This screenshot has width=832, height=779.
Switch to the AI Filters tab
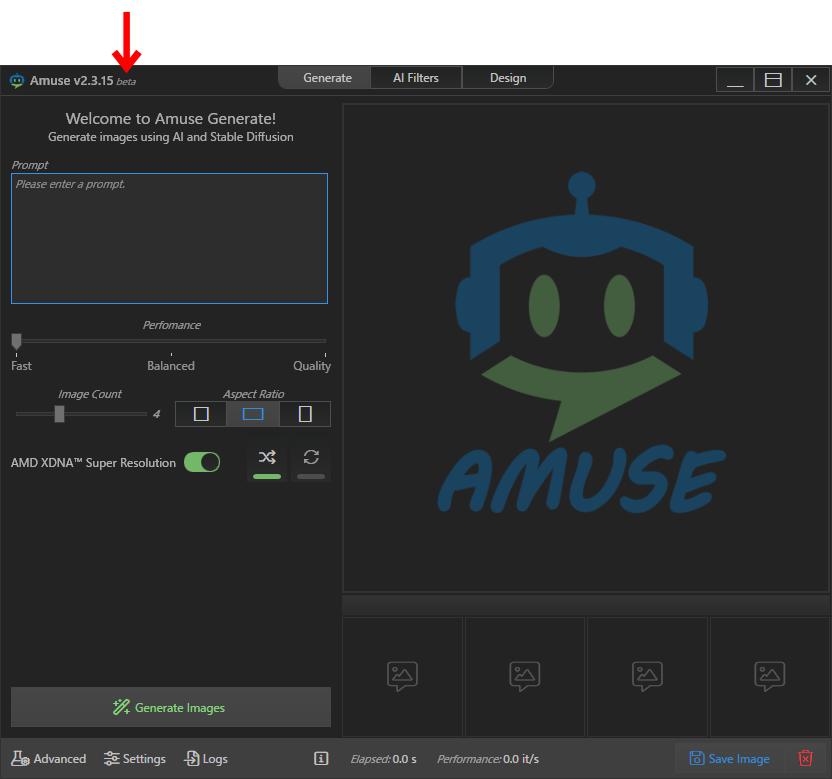pos(416,78)
